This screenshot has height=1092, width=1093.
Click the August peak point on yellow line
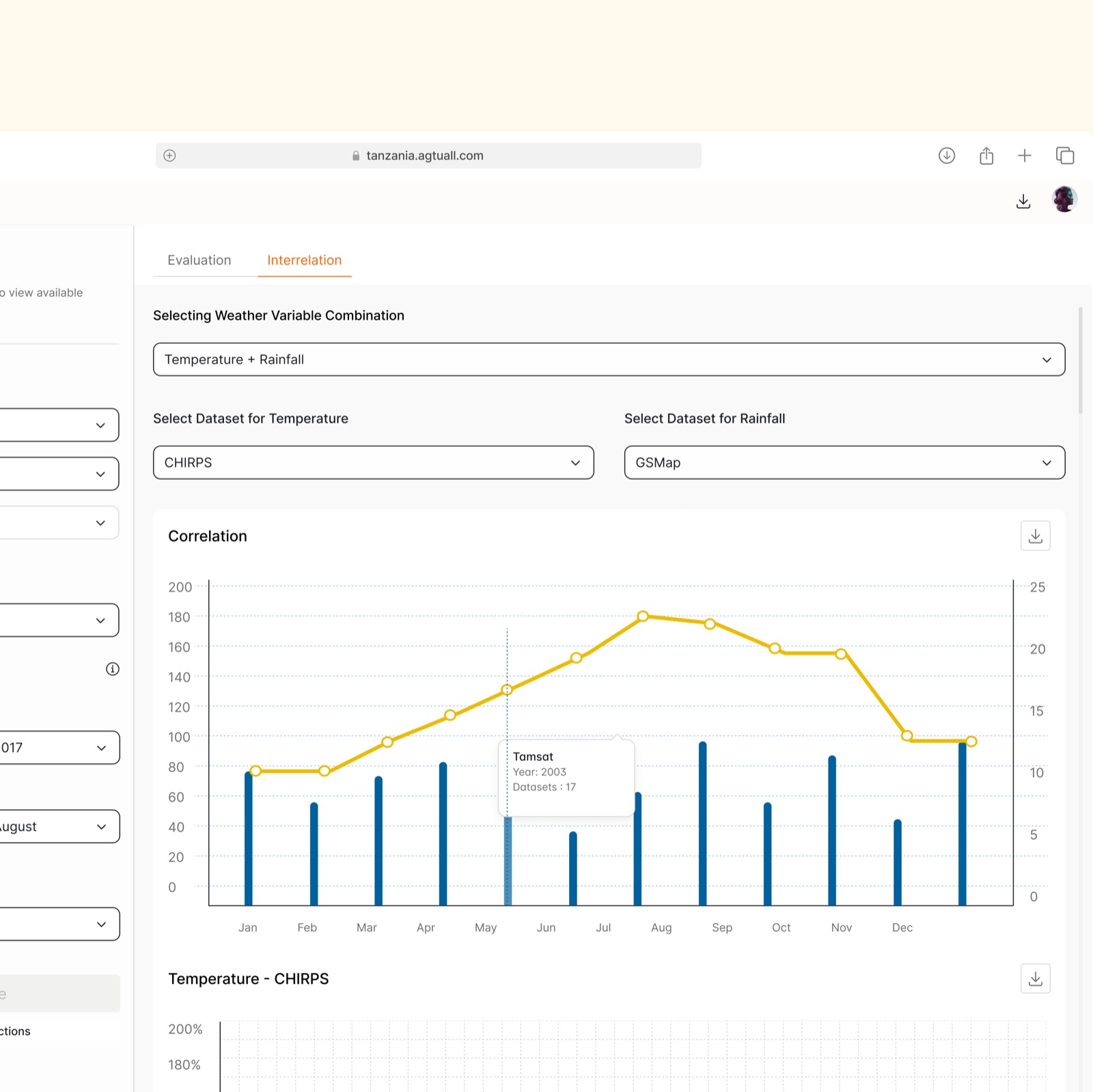tap(643, 616)
